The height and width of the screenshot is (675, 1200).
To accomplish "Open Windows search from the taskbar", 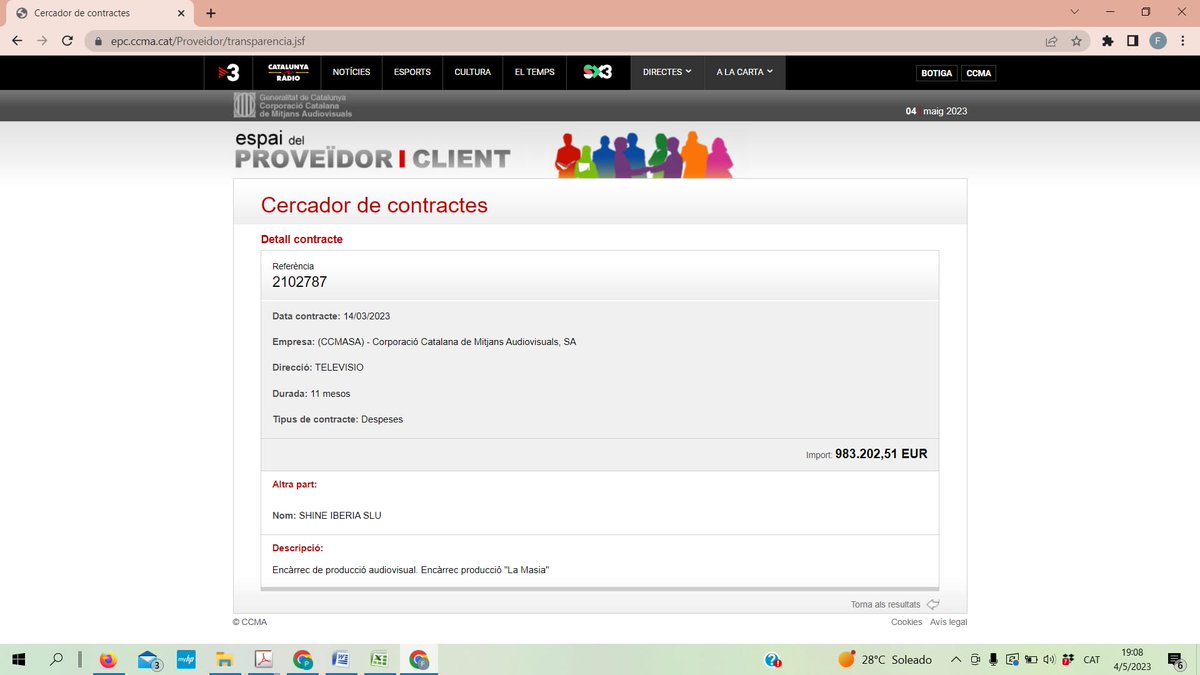I will [x=56, y=659].
